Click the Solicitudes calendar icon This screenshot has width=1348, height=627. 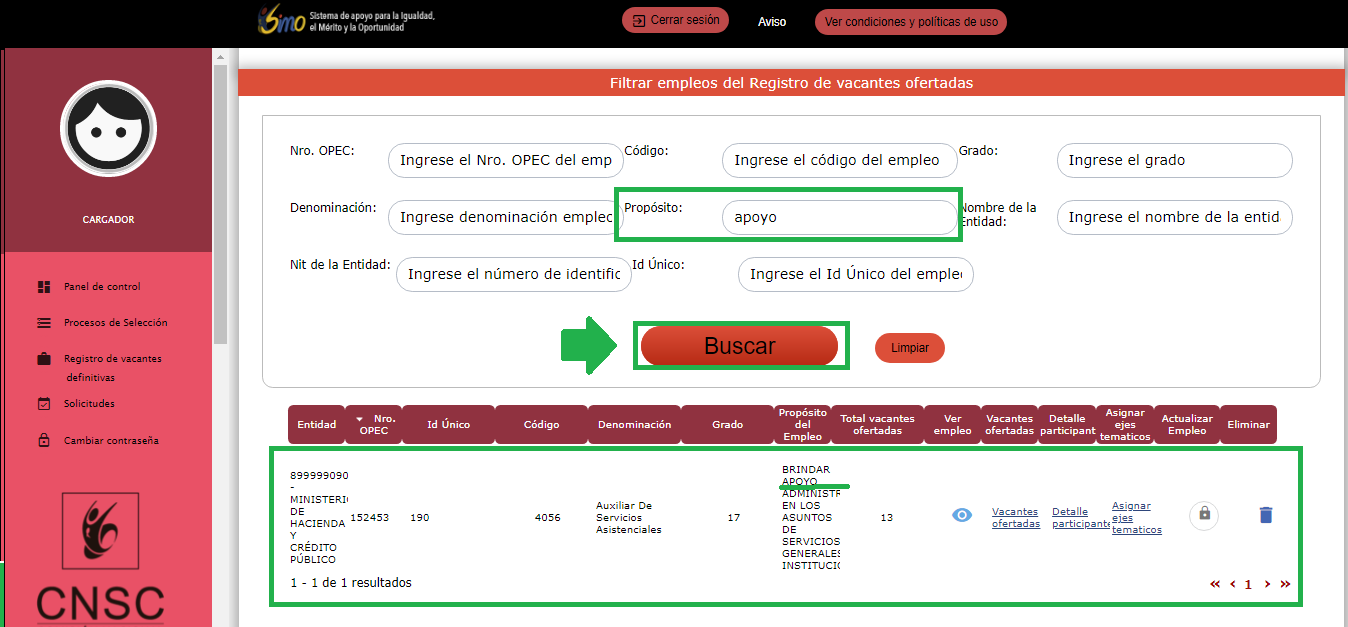click(x=44, y=404)
